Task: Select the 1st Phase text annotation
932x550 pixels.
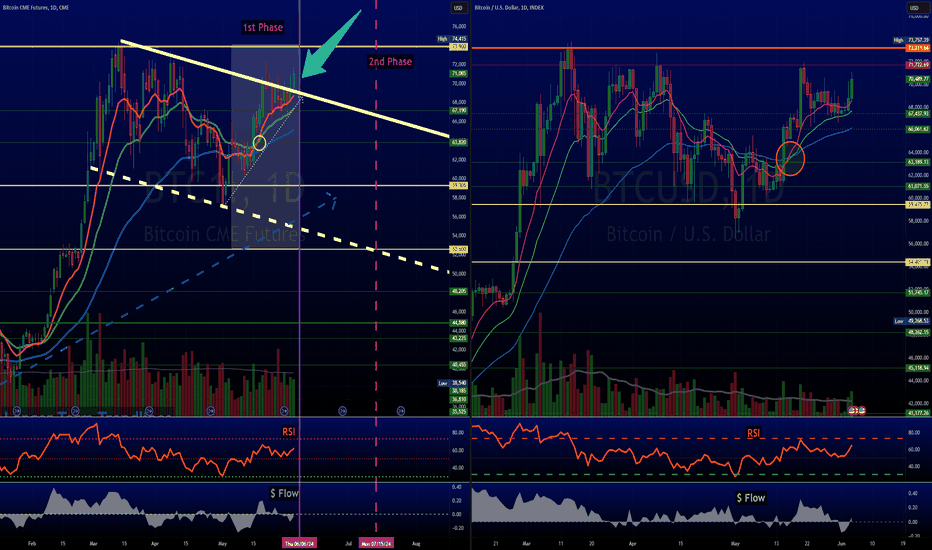Action: (x=263, y=27)
